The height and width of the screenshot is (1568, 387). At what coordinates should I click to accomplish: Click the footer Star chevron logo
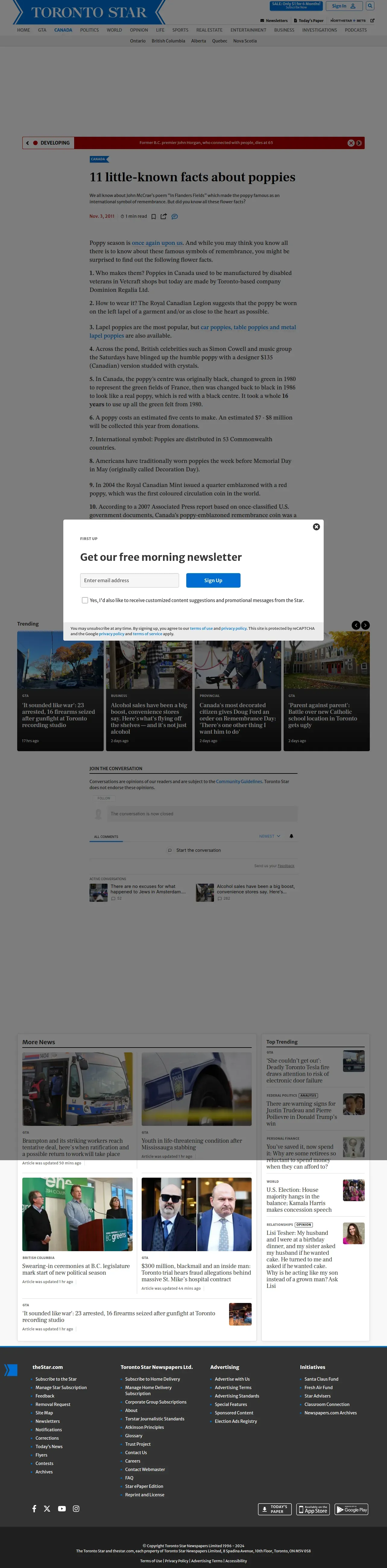(11, 1370)
